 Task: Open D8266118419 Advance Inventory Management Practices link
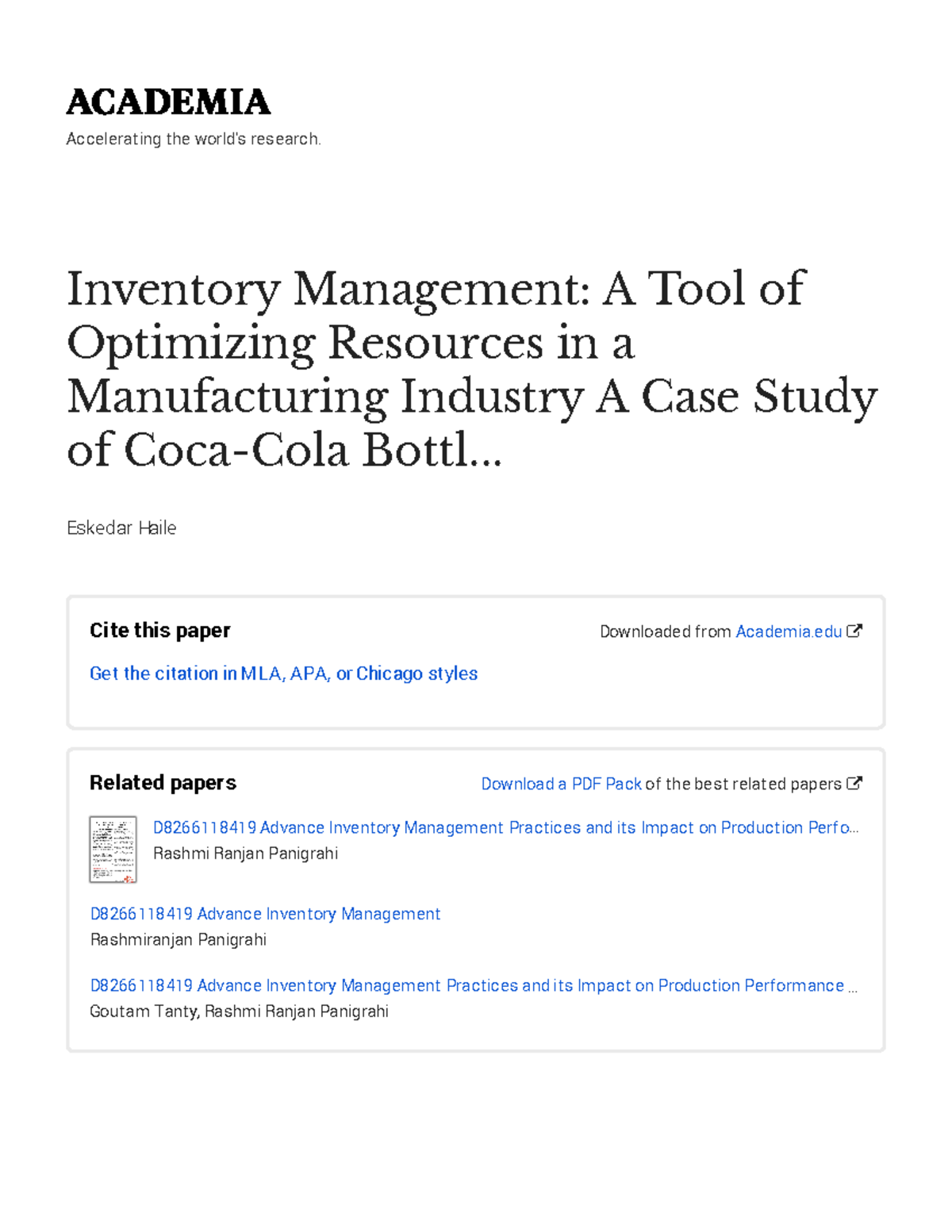pos(506,827)
